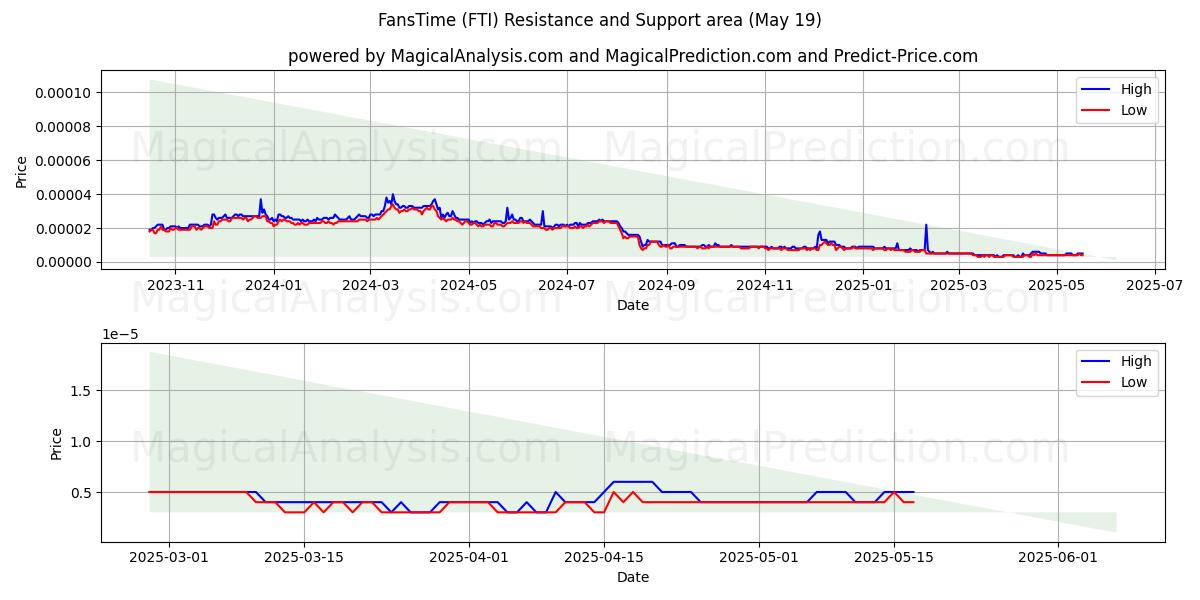Click the top chart's x-axis label '2024-03'

[x=370, y=285]
